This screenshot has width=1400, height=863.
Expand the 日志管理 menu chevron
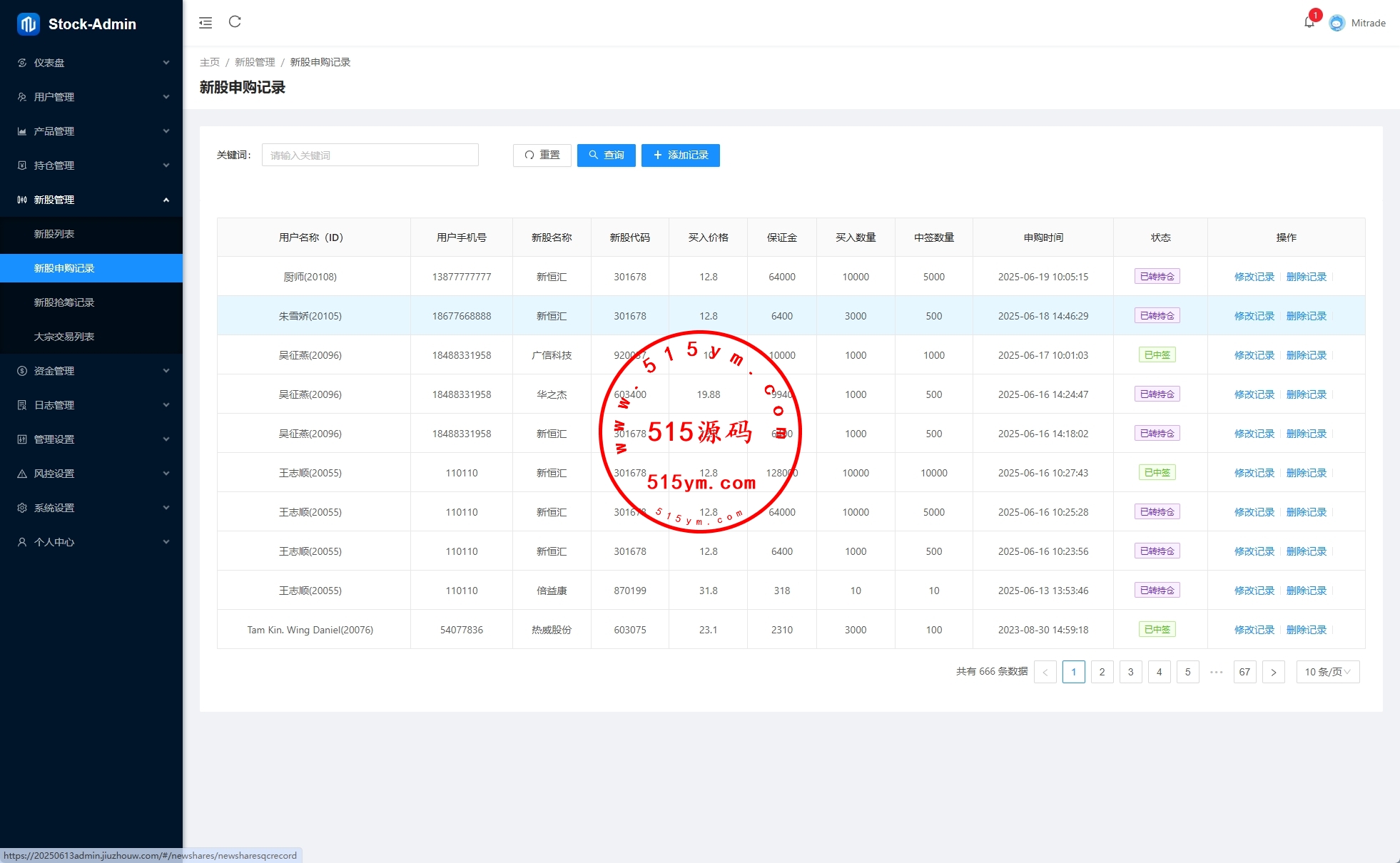tap(166, 405)
